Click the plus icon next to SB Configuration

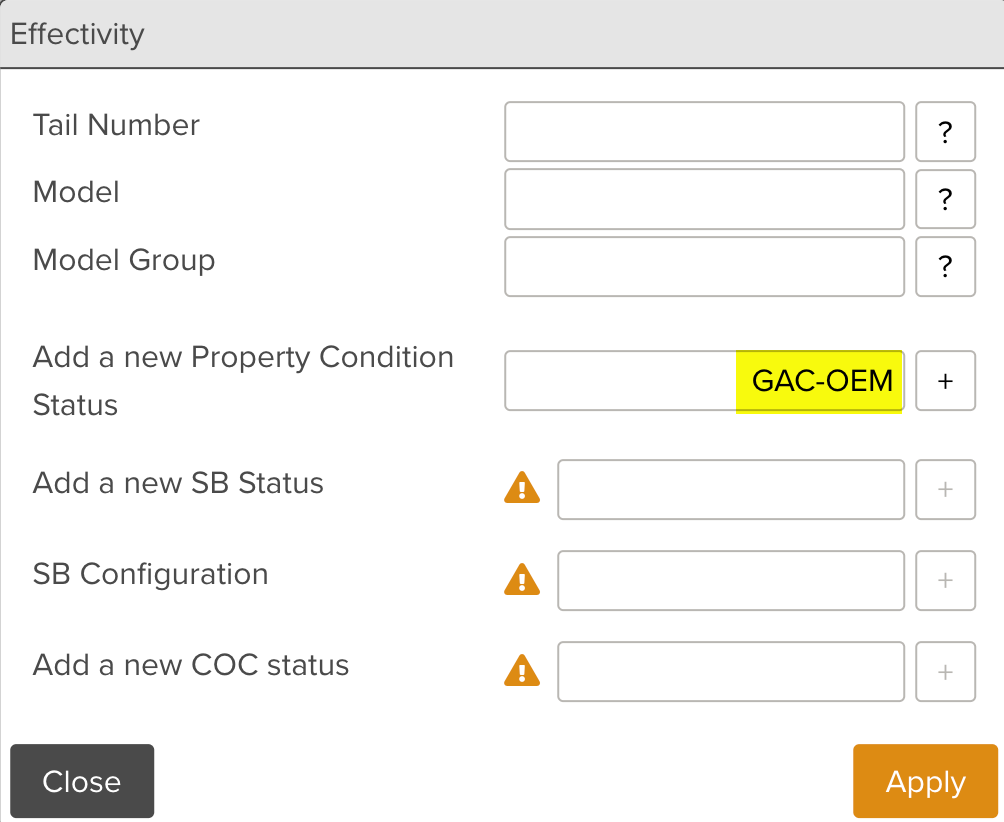[x=945, y=580]
